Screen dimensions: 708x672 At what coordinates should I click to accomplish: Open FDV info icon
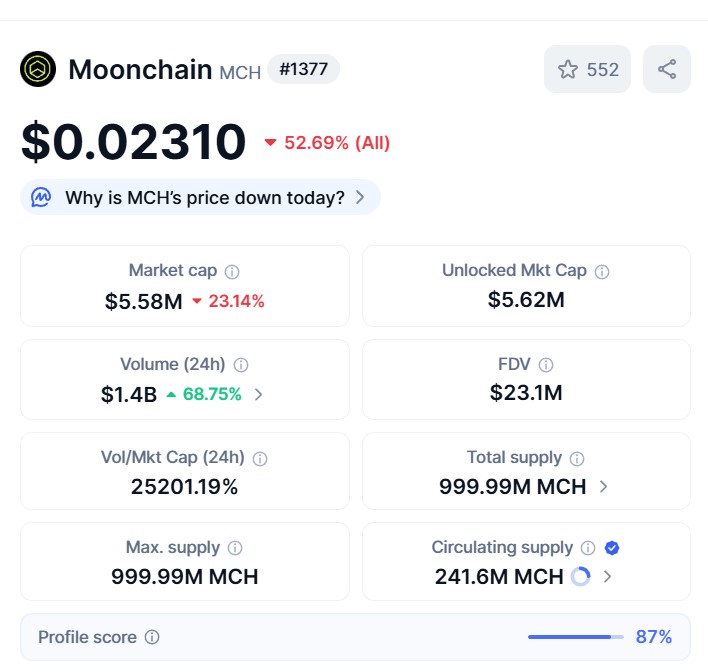tap(546, 365)
